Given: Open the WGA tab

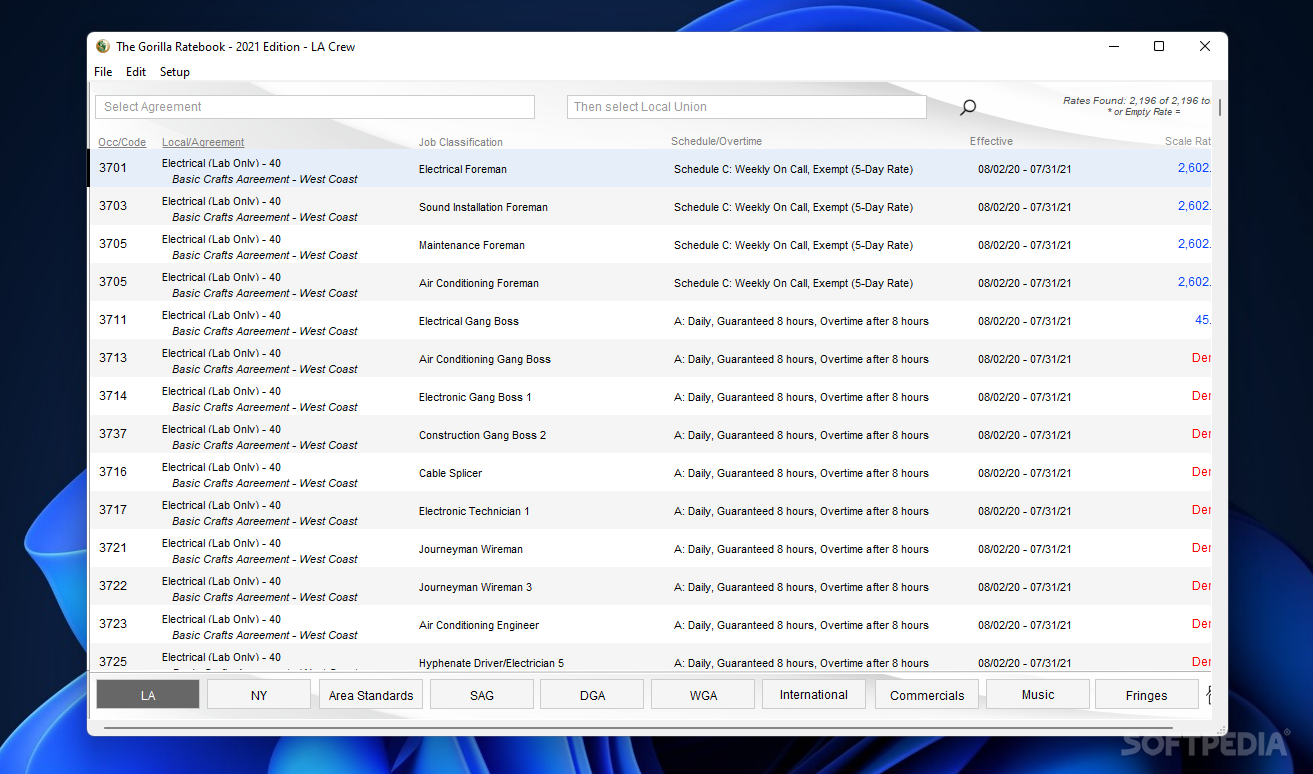Looking at the screenshot, I should [x=704, y=695].
